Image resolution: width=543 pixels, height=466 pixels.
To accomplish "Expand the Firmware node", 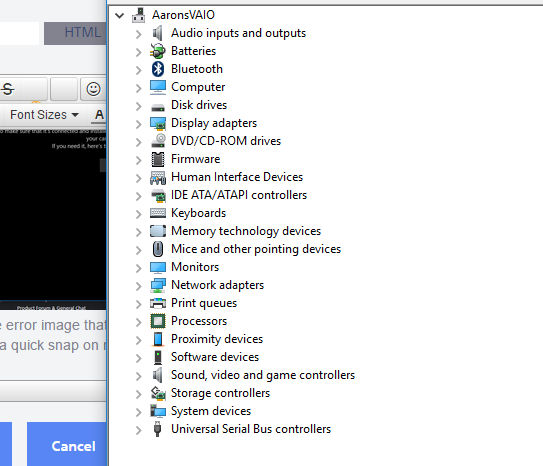I will point(139,160).
